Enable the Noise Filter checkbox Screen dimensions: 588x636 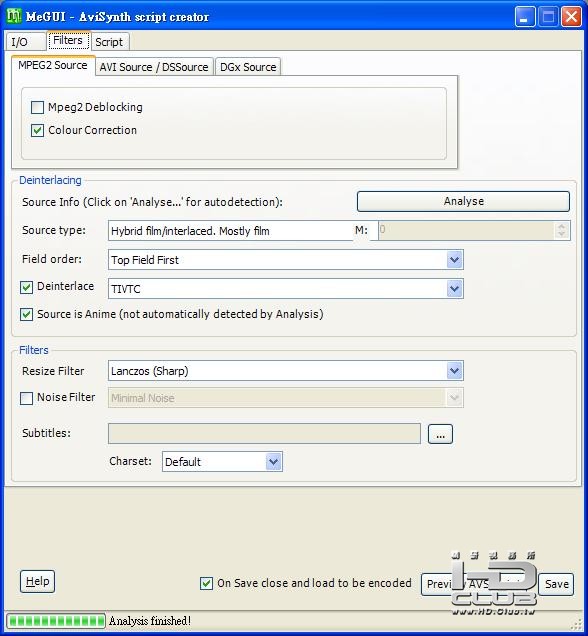tap(26, 398)
